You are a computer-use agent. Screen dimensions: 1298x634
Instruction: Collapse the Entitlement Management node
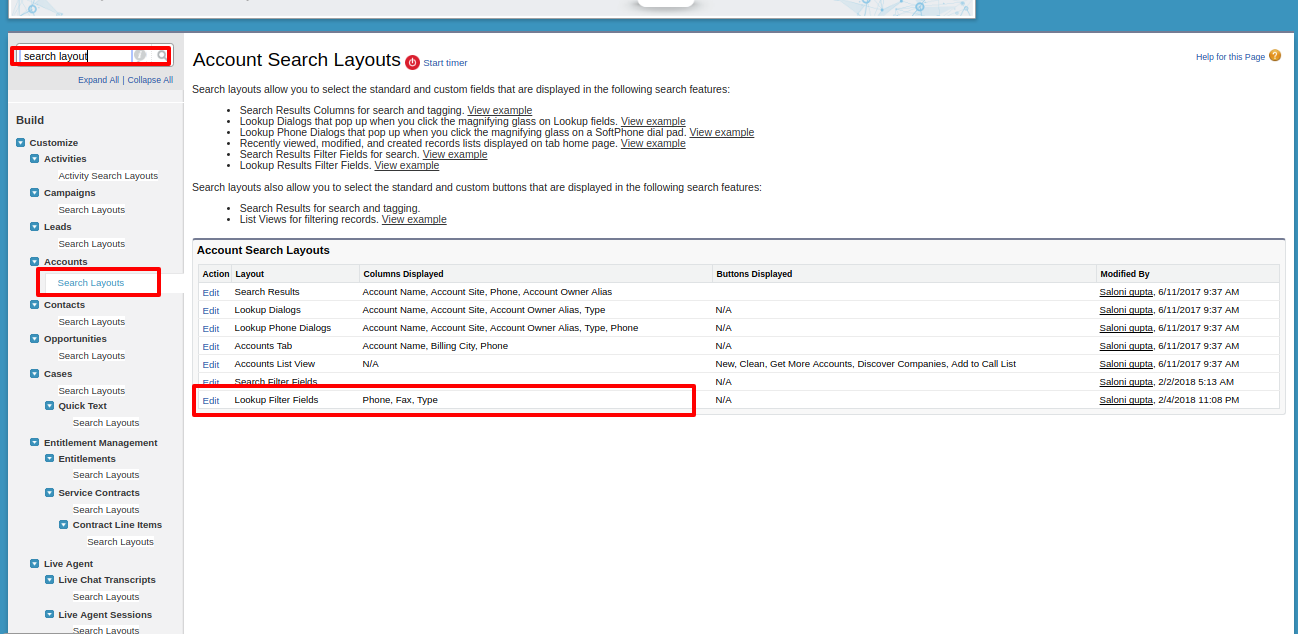[x=35, y=443]
